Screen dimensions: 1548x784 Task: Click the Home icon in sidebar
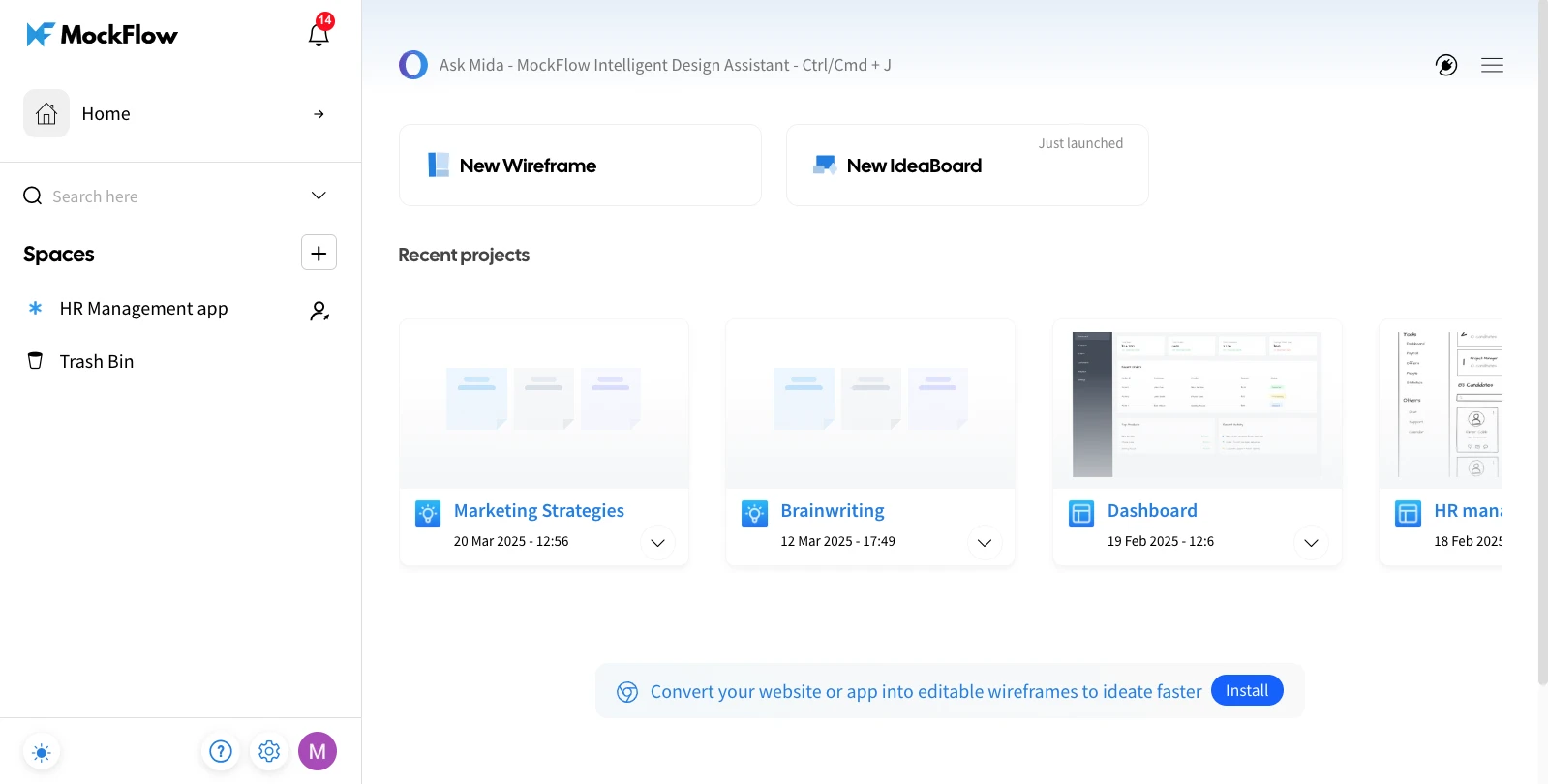pos(46,114)
